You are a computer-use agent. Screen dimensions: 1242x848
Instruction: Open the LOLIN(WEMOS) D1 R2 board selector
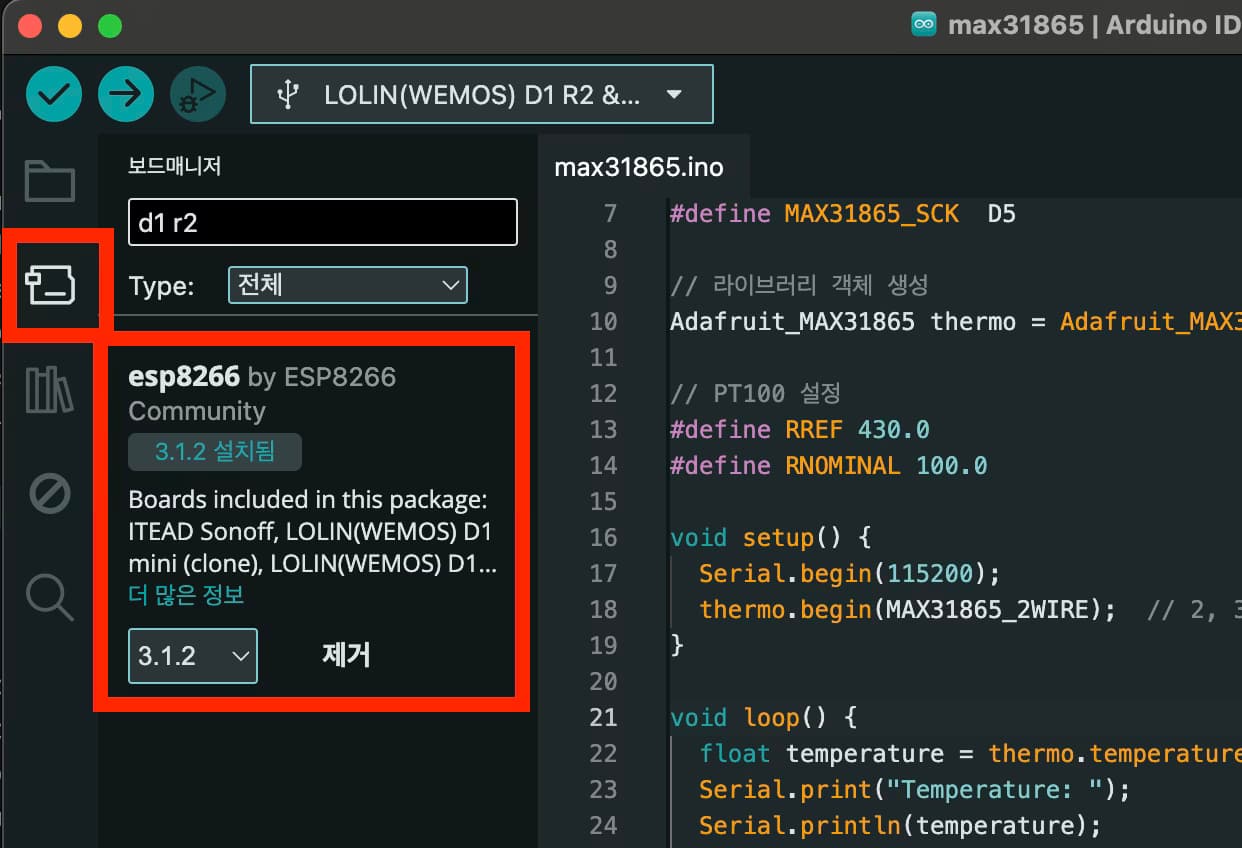click(x=481, y=94)
